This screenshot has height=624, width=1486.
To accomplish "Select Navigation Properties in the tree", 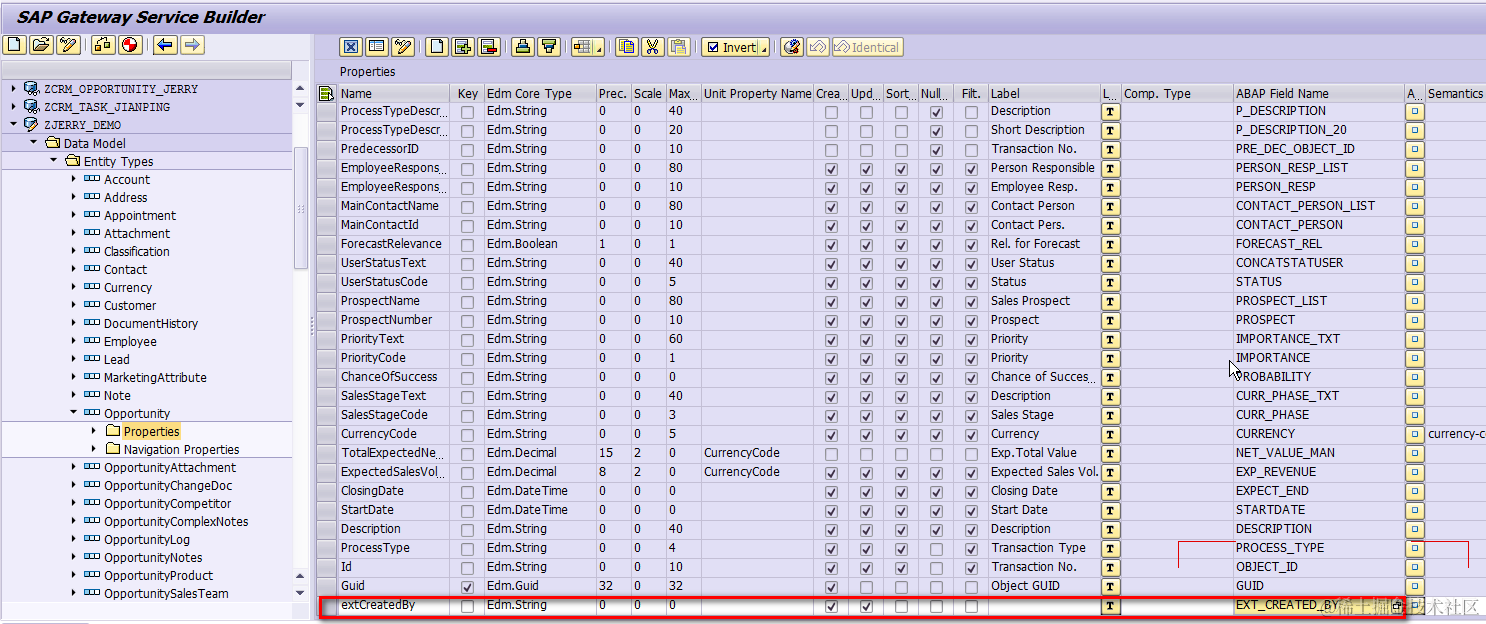I will pos(181,450).
